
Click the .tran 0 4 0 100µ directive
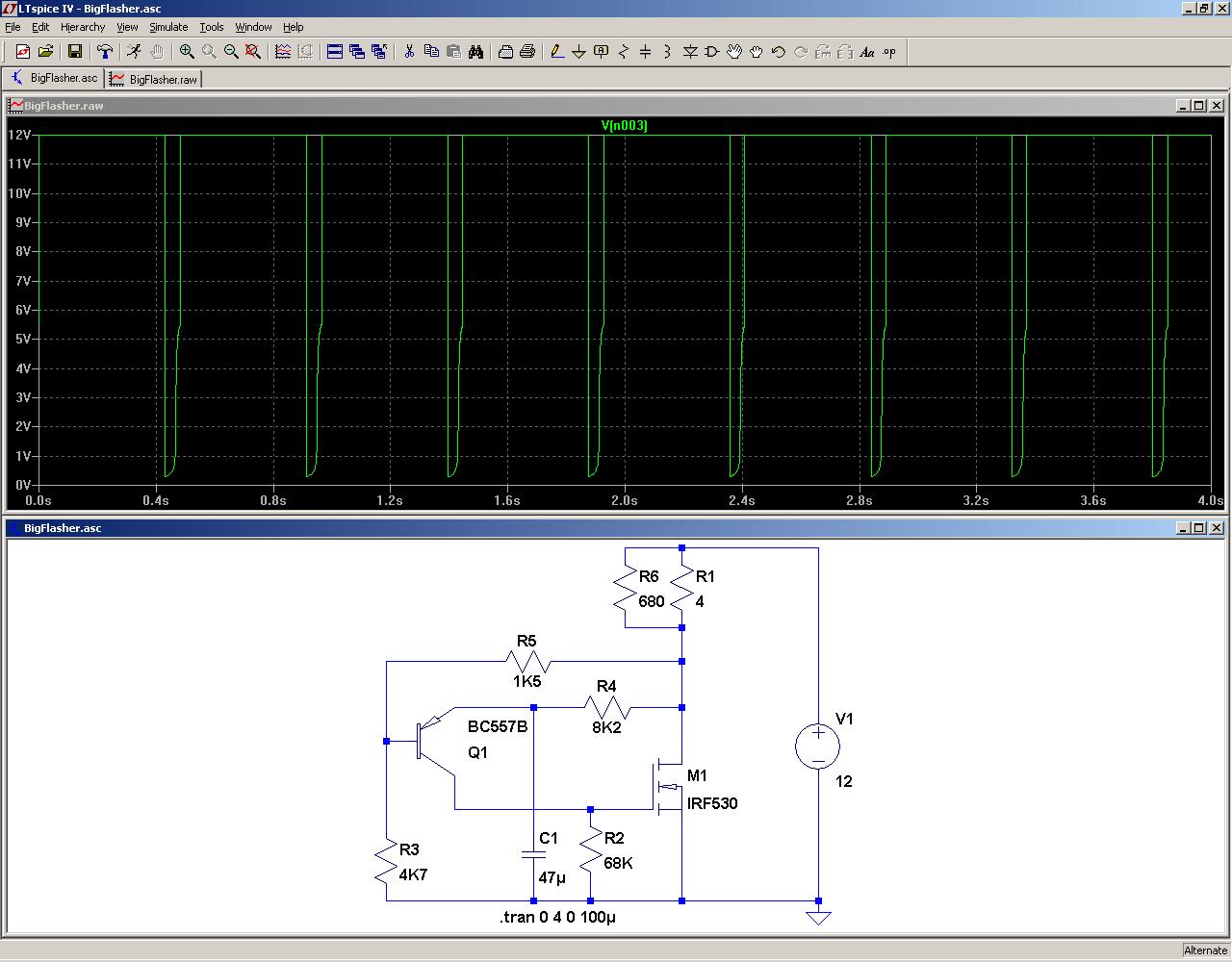point(557,917)
